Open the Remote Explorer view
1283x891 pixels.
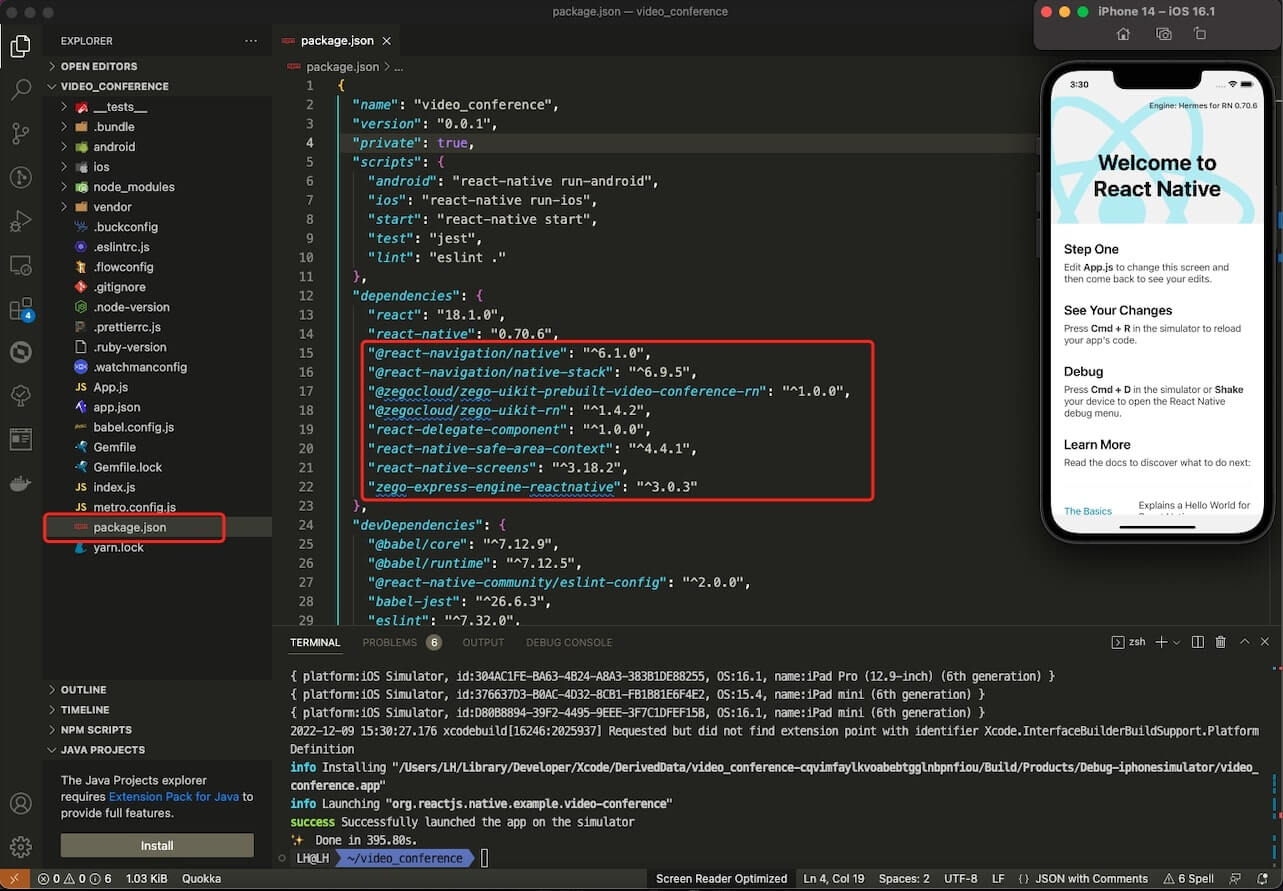coord(20,265)
